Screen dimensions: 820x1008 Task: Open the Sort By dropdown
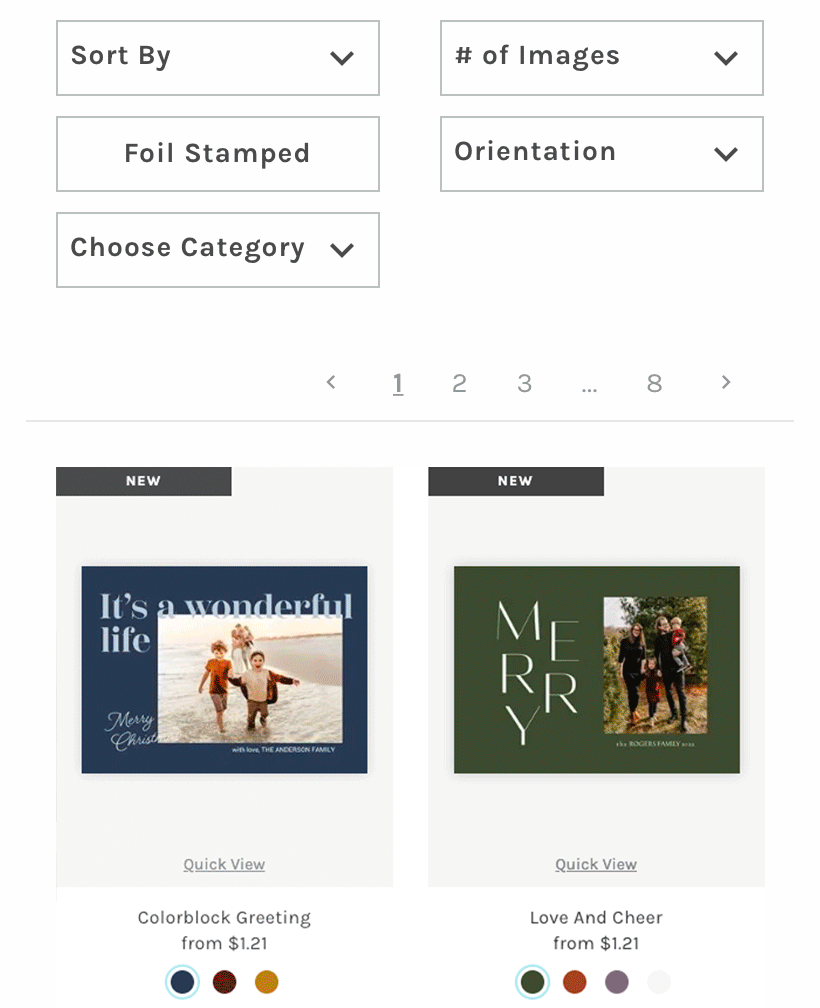click(x=218, y=58)
